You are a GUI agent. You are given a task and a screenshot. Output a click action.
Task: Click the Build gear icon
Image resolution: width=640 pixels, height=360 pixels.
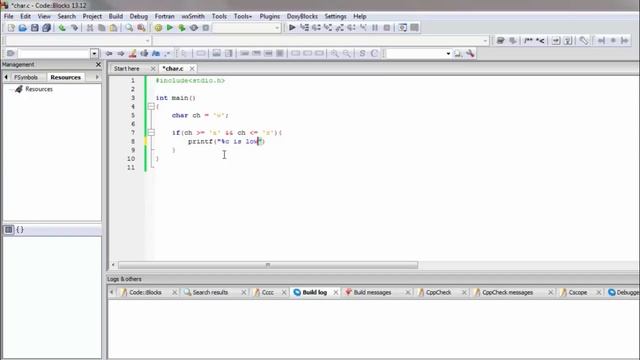click(x=158, y=28)
